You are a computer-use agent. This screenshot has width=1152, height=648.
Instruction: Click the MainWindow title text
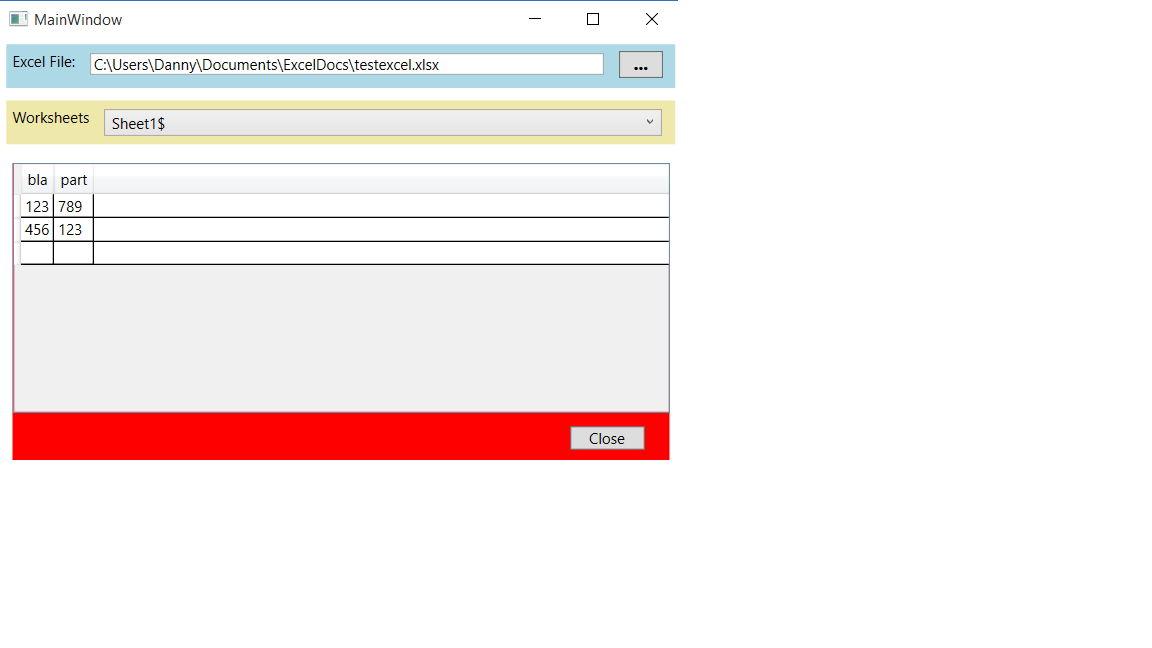[x=78, y=20]
